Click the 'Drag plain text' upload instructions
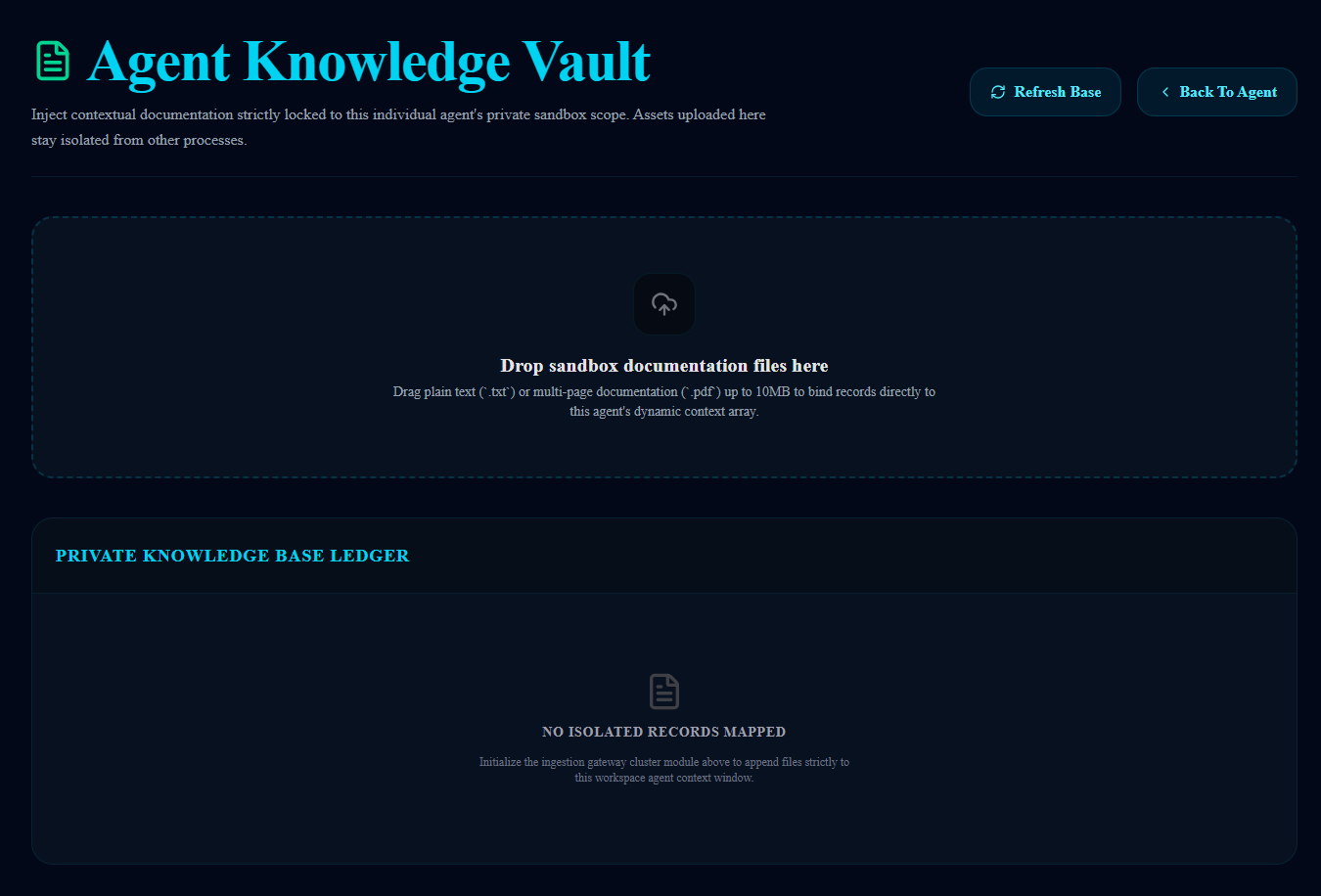 (x=664, y=401)
